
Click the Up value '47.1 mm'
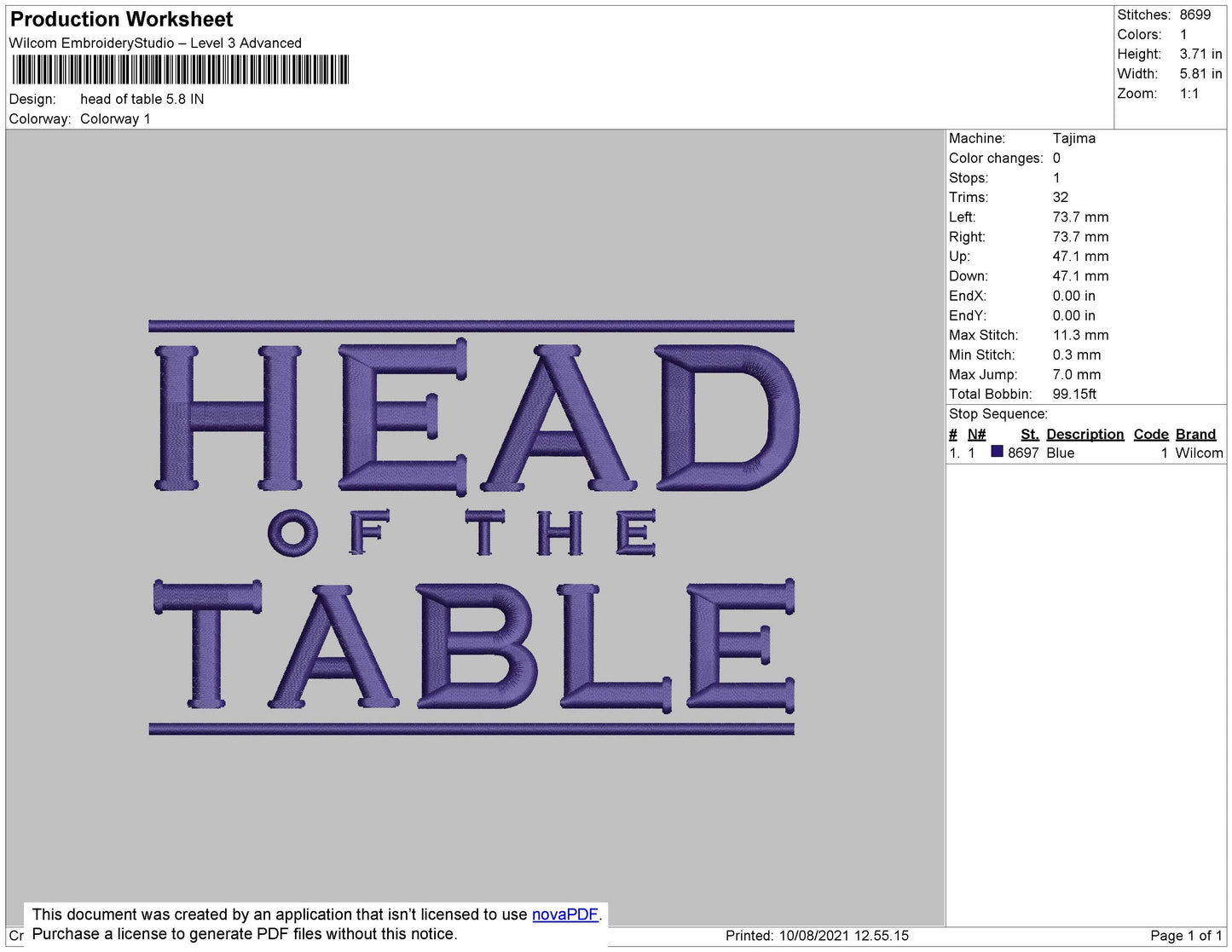[1081, 256]
